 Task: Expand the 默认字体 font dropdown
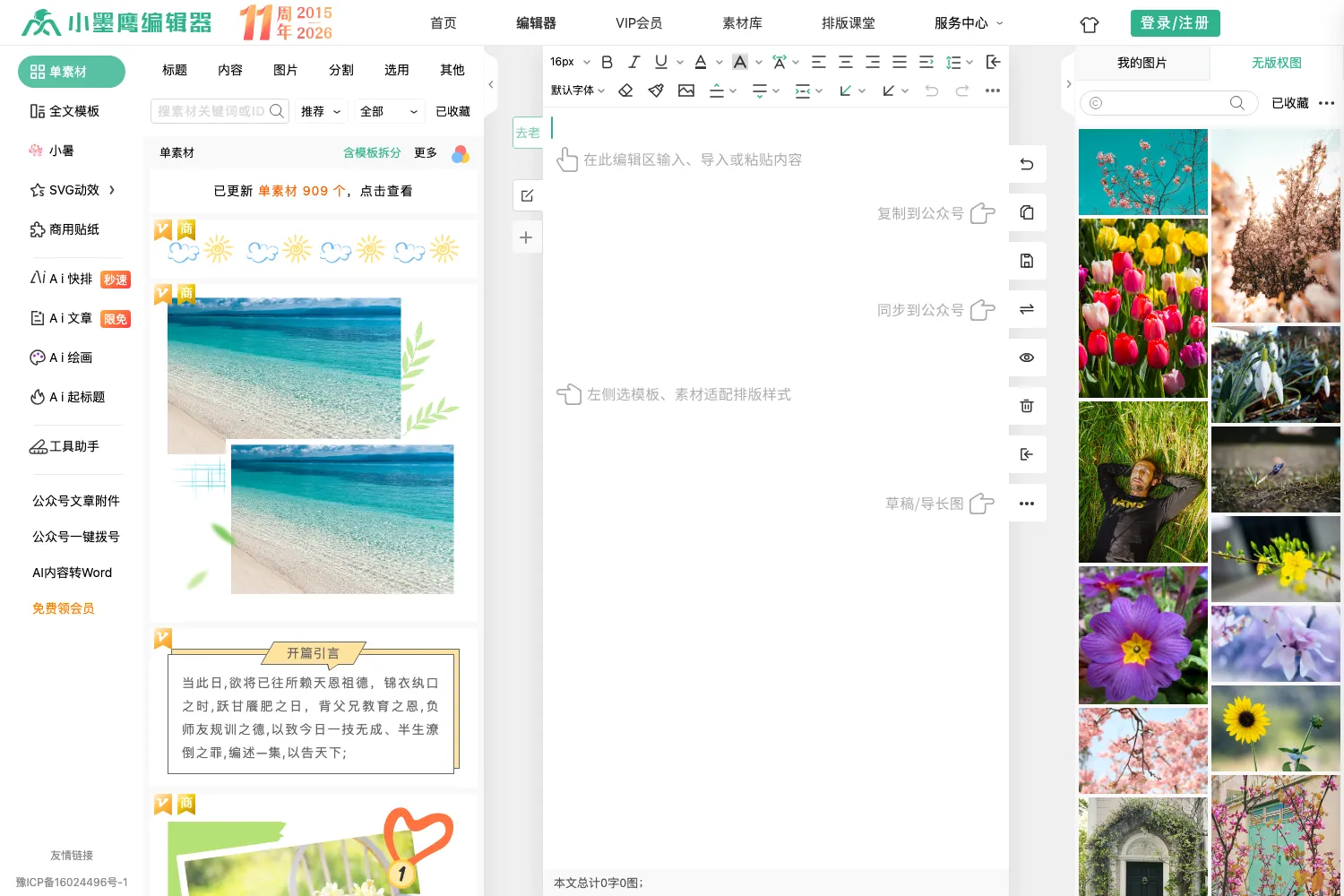coord(578,90)
